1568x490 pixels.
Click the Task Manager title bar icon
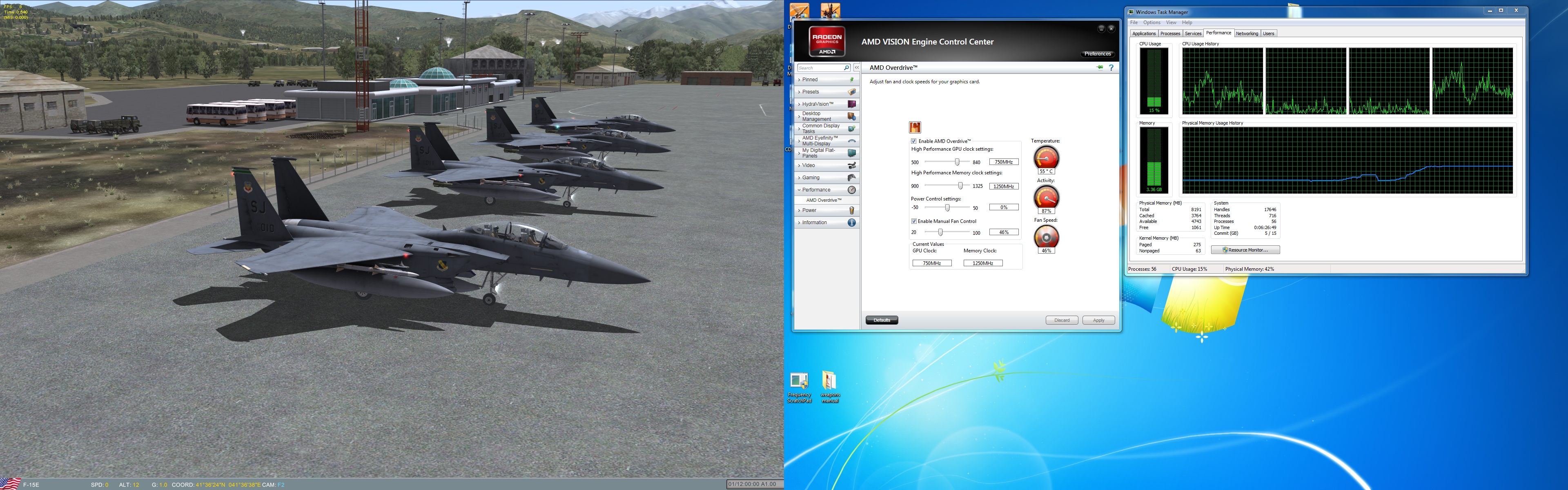[x=1131, y=11]
